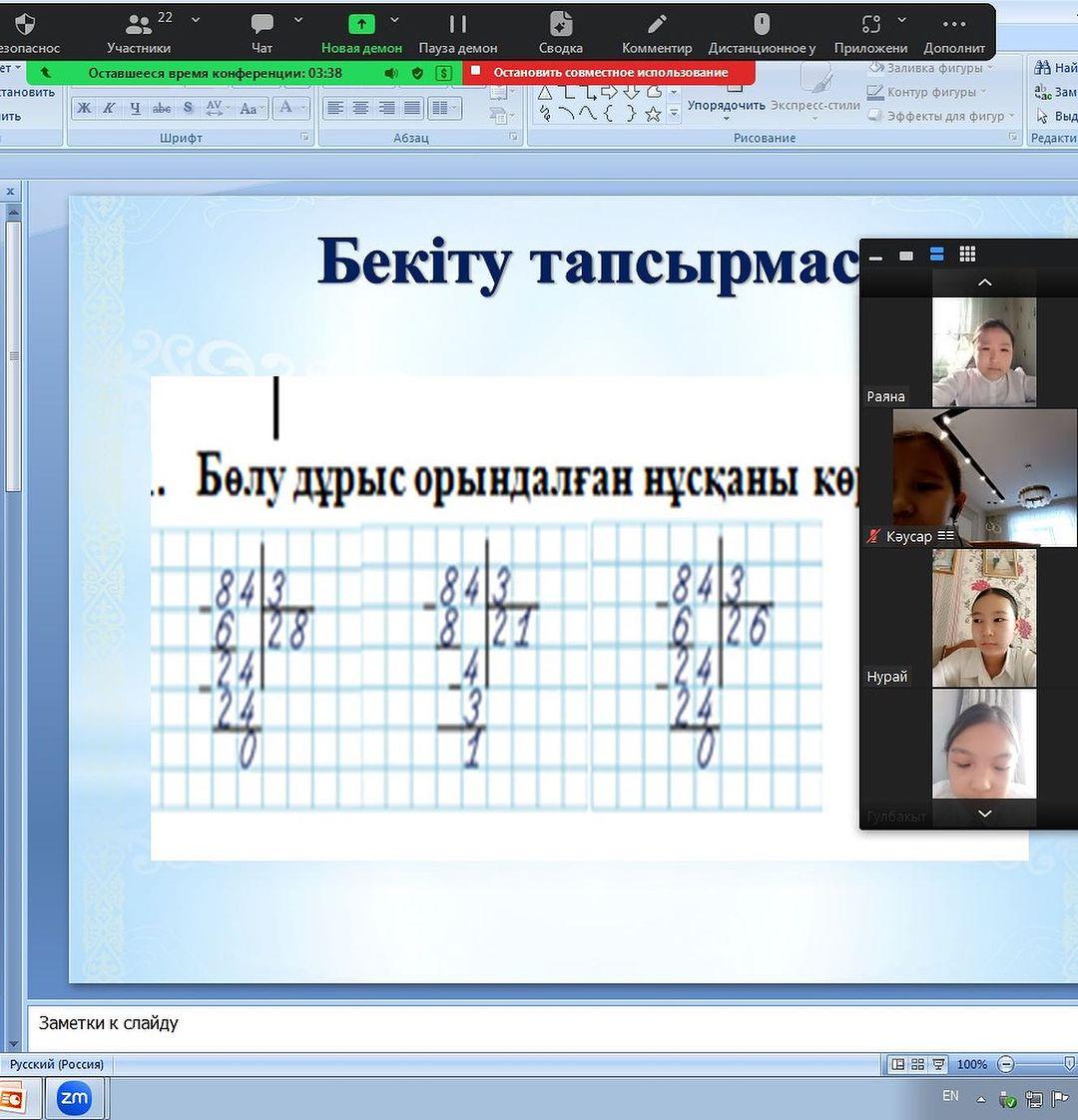
Task: Start Slide Show view button
Action: (x=938, y=1064)
